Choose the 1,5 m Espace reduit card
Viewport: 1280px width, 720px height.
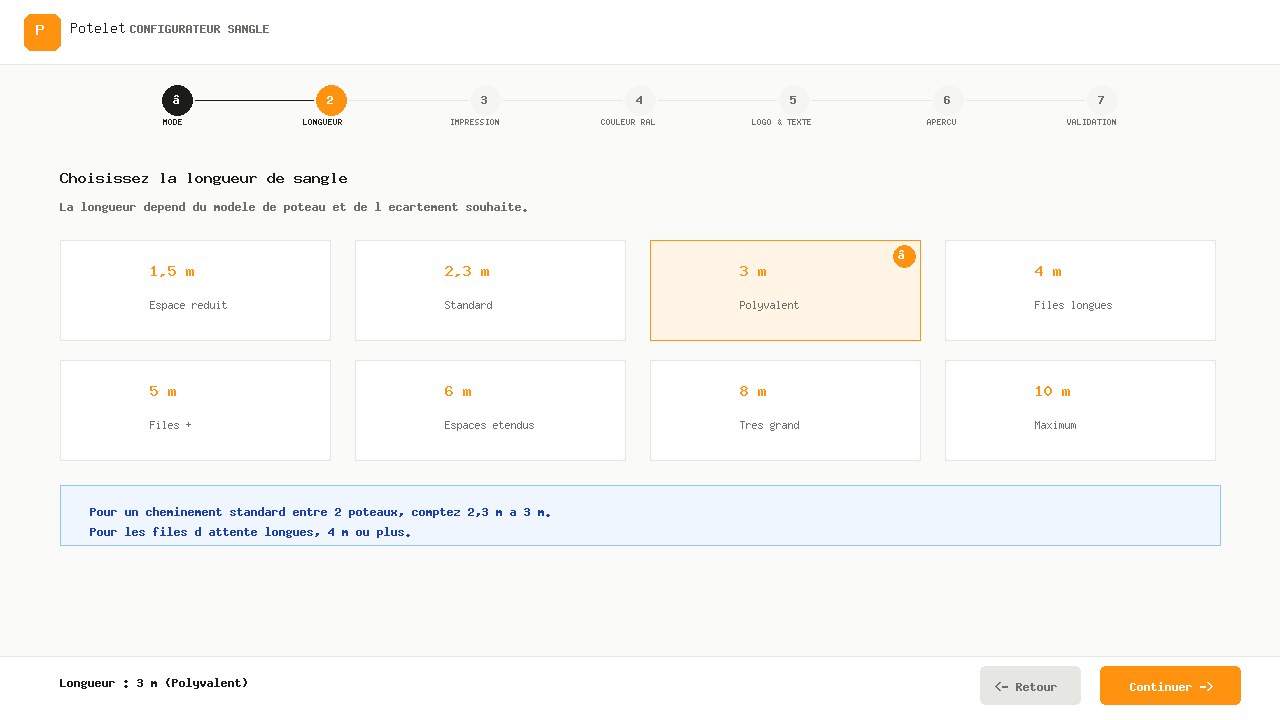coord(195,290)
